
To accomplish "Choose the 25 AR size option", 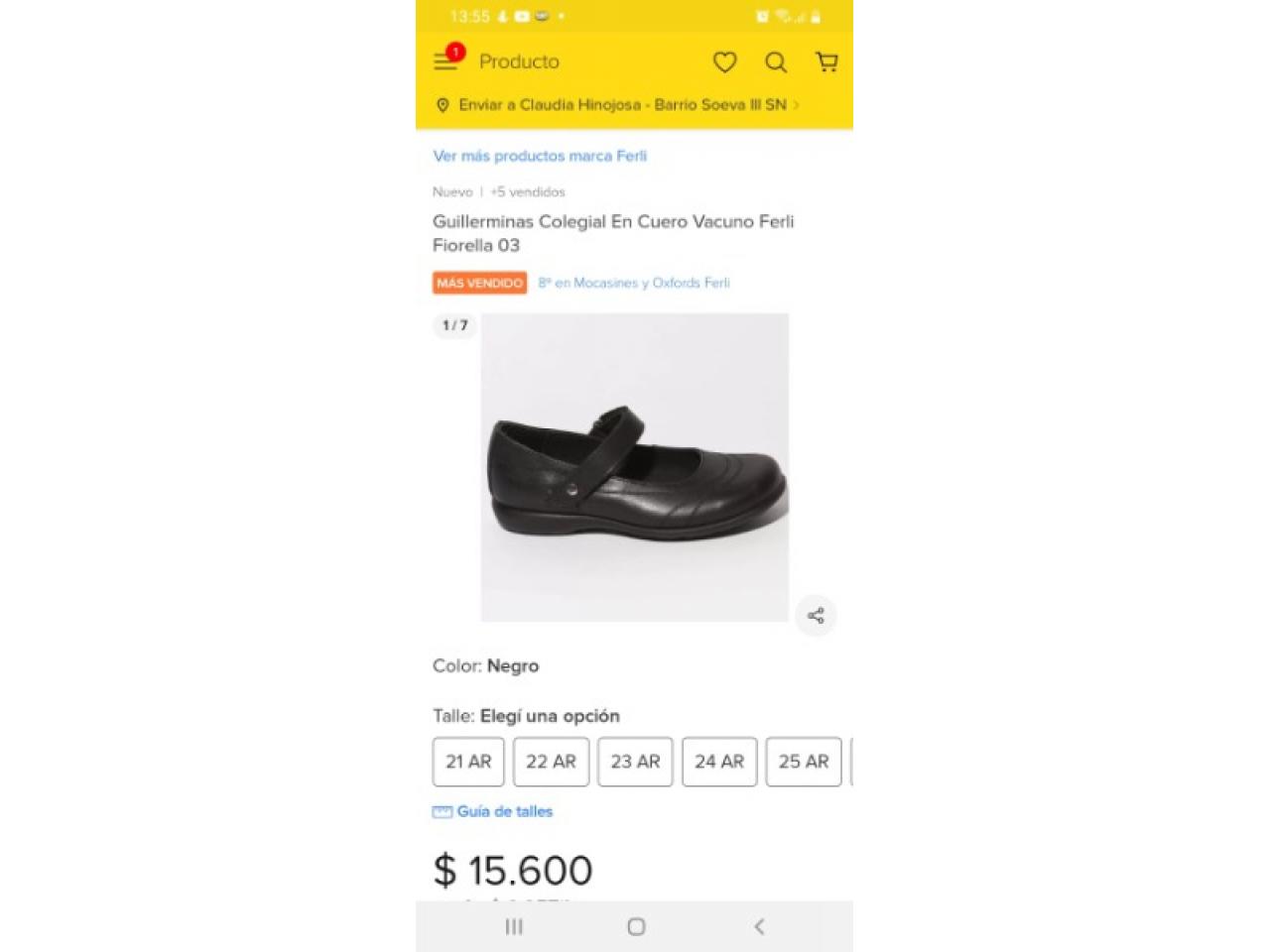I will tap(804, 762).
